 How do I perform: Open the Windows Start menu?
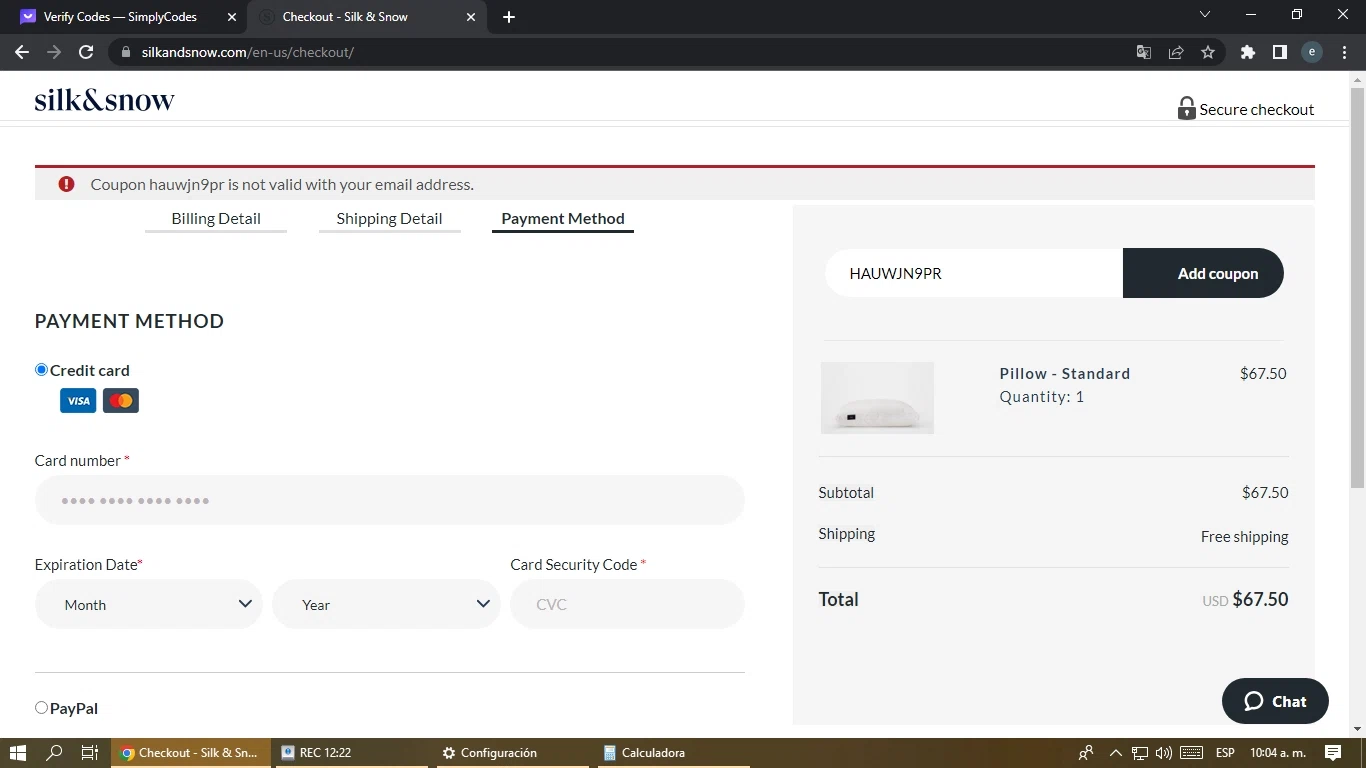18,753
